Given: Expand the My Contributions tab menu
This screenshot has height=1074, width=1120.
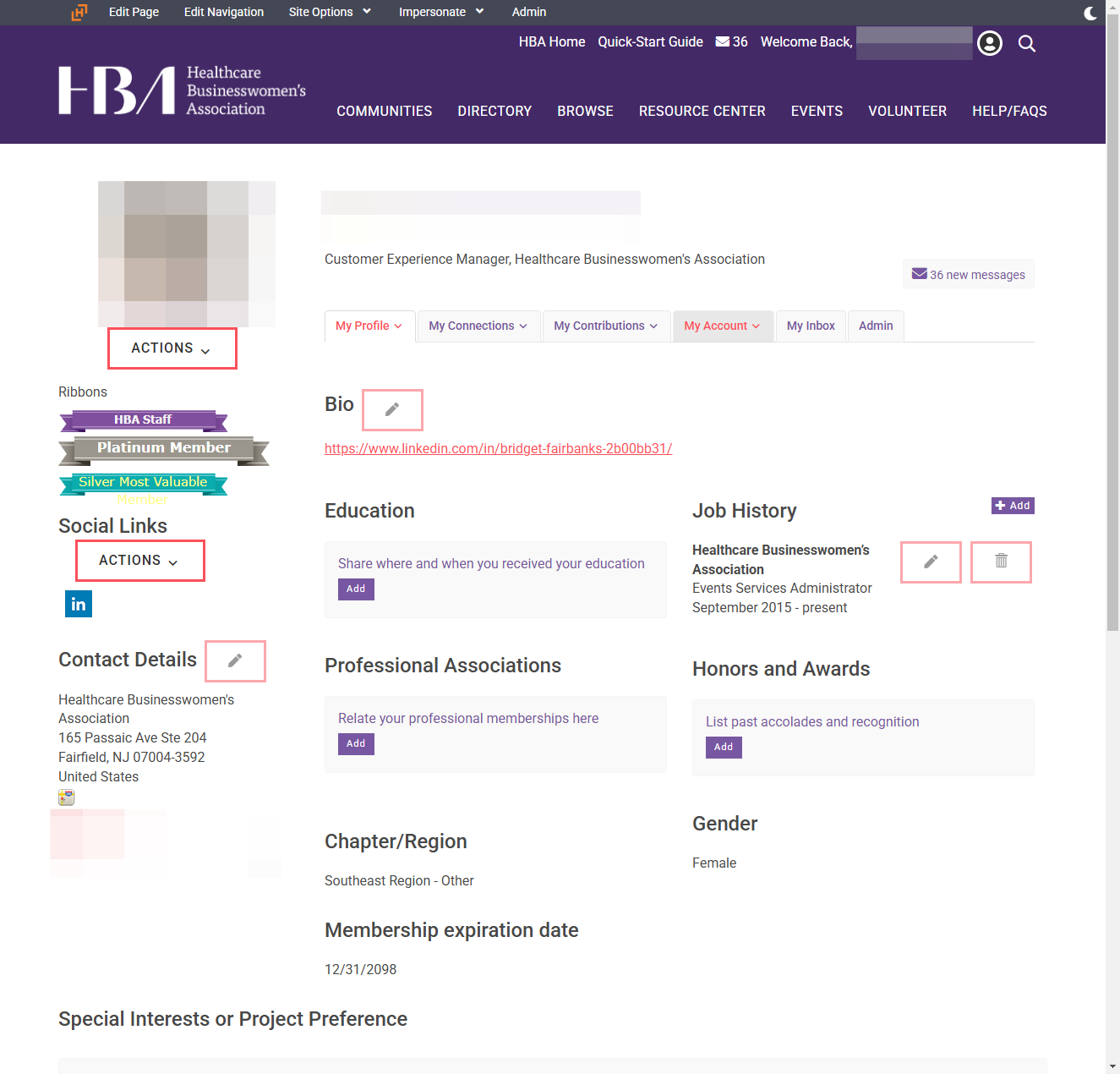Looking at the screenshot, I should click(606, 326).
